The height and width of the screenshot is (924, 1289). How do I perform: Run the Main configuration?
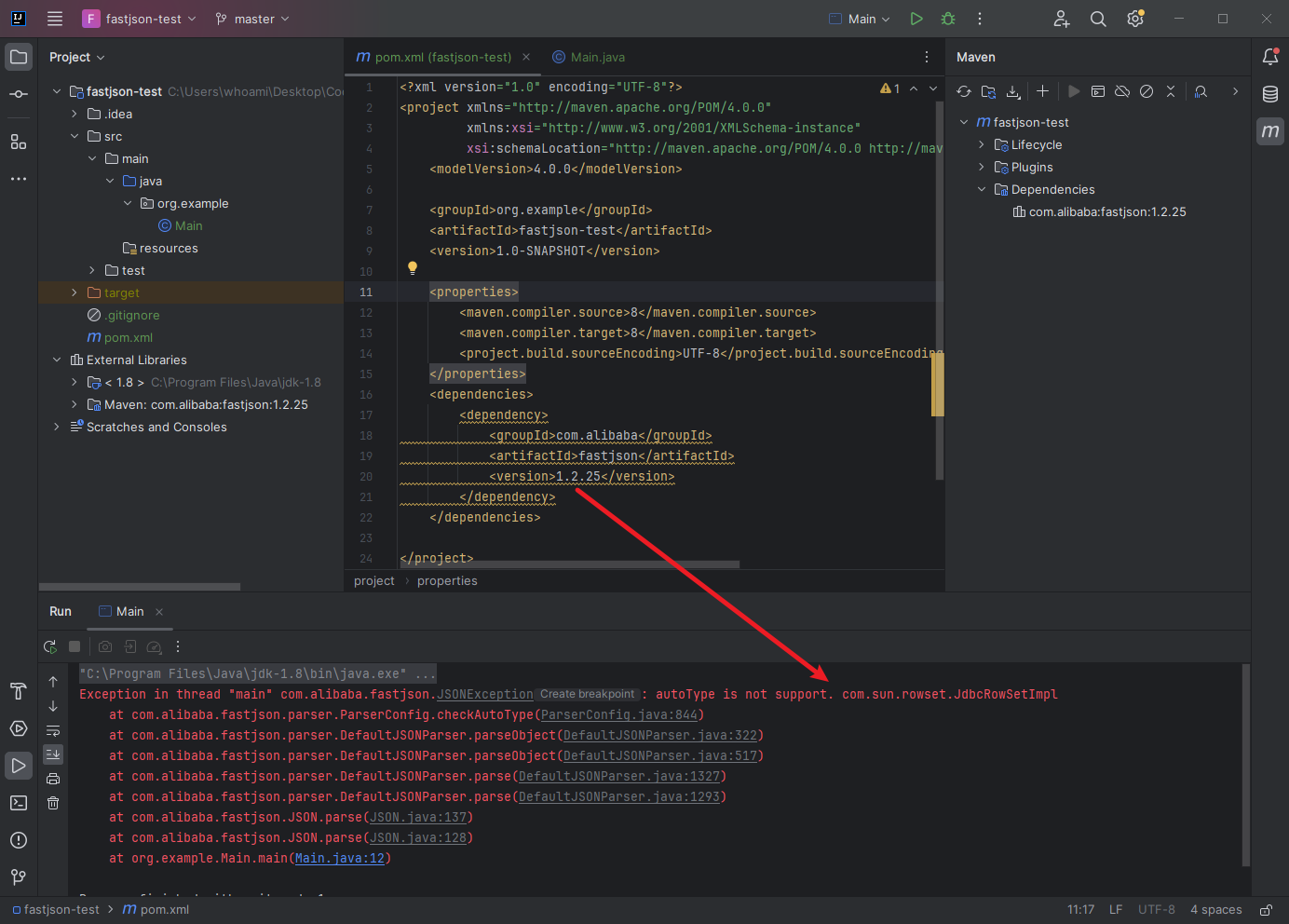coord(916,19)
